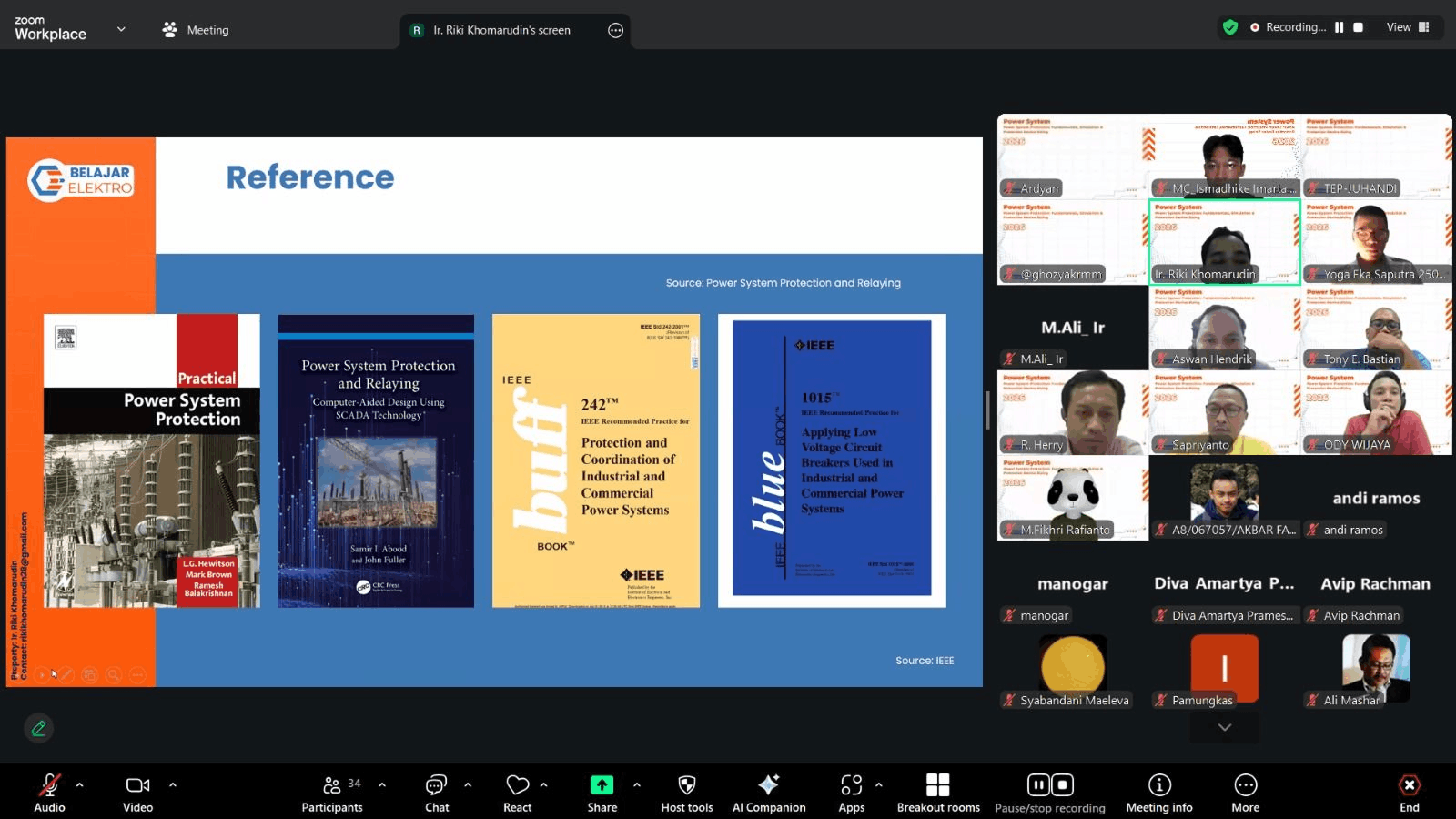Open the Apps icon

852,785
